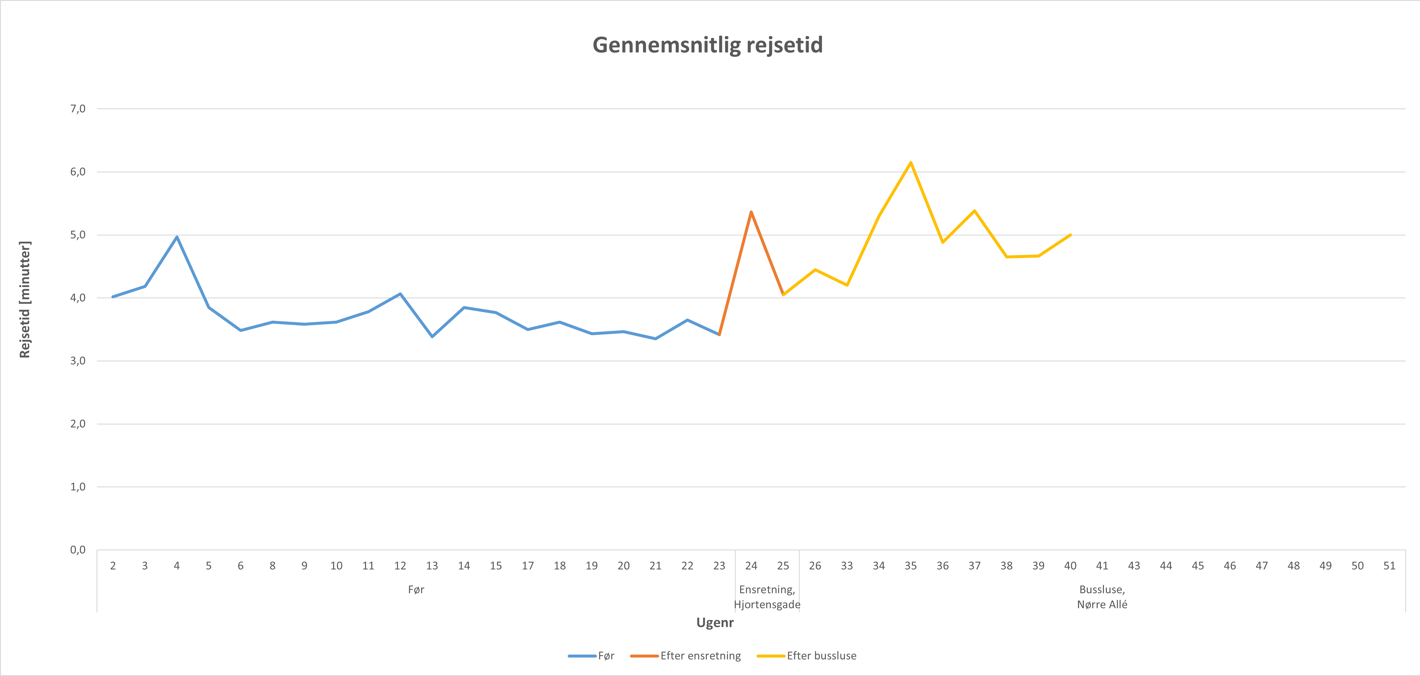1420x676 pixels.
Task: Click the week 51 label on horizontal axis
Action: (1389, 566)
